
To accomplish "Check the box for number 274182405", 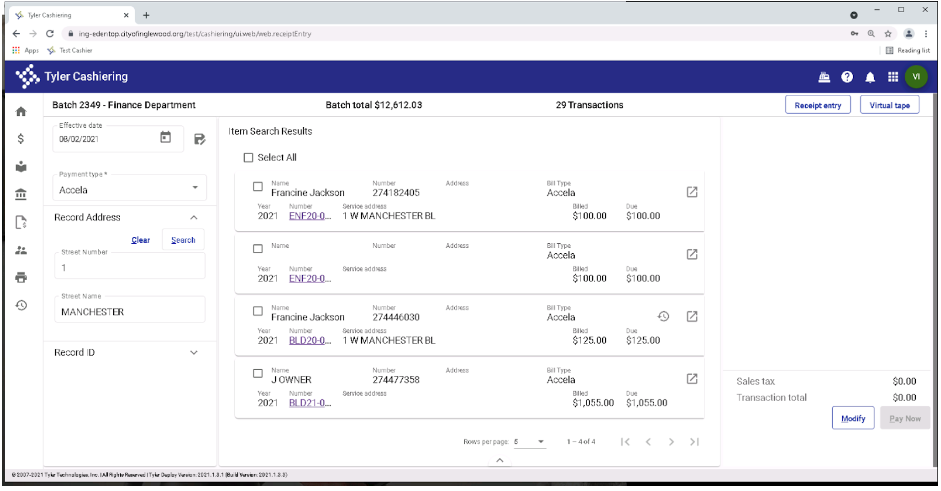I will [x=258, y=187].
